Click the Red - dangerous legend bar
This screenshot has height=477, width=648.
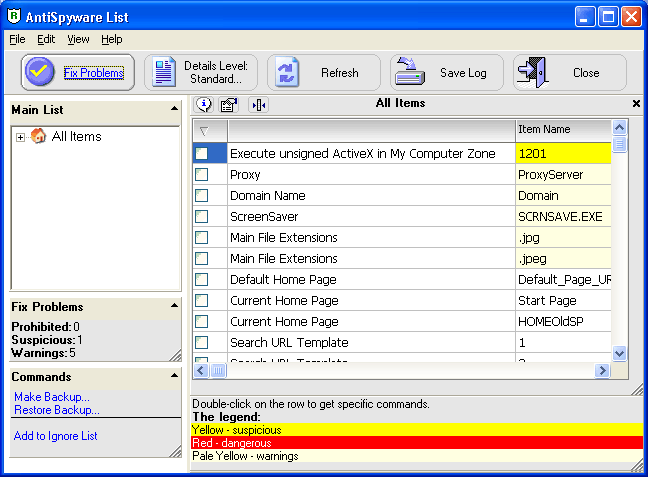(x=417, y=443)
